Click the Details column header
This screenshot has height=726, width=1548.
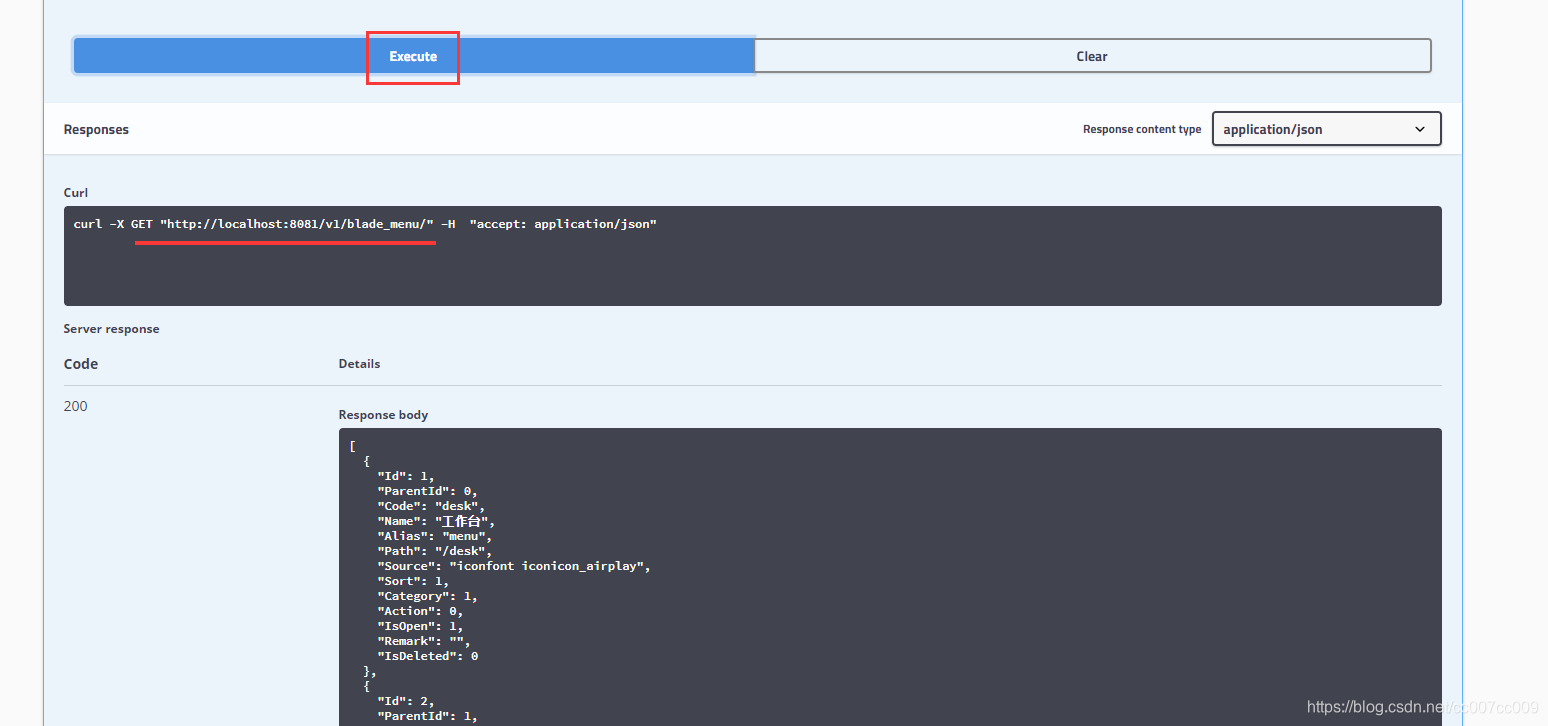click(x=359, y=364)
